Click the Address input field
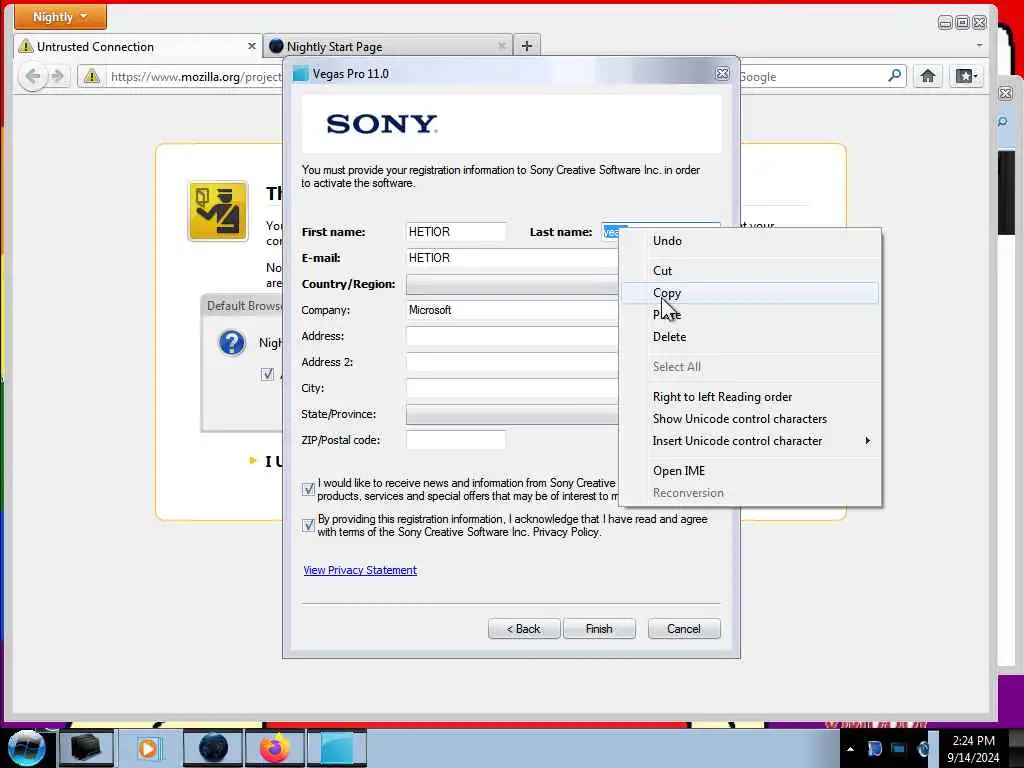The image size is (1024, 768). (x=512, y=336)
